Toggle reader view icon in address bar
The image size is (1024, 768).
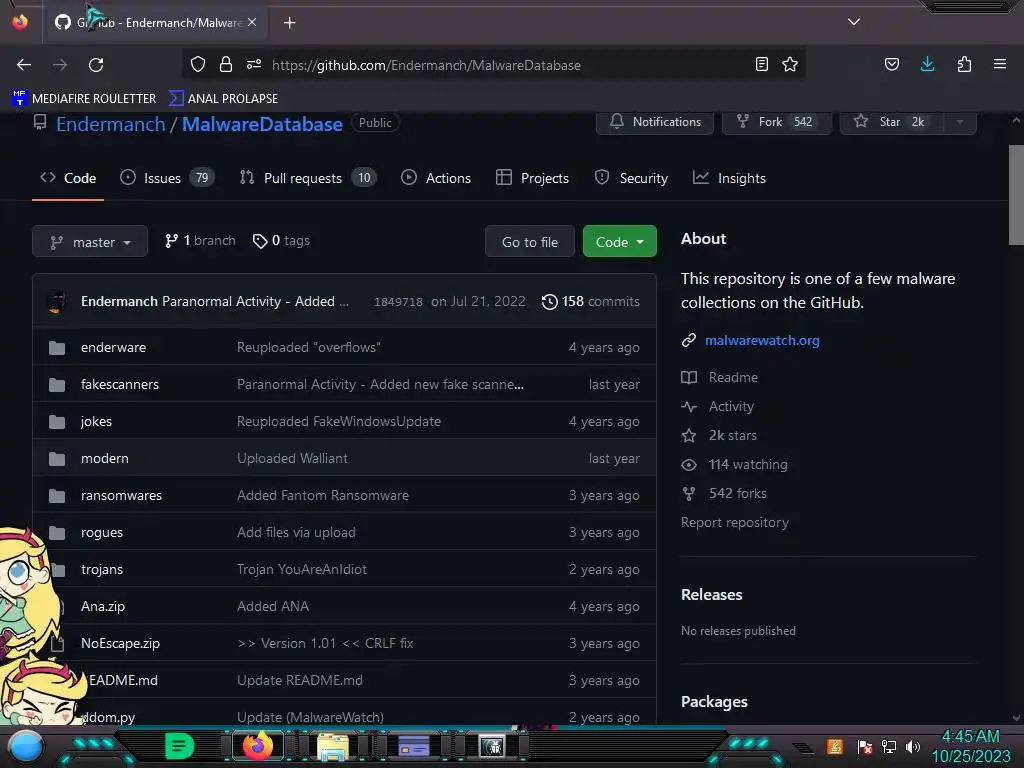761,64
